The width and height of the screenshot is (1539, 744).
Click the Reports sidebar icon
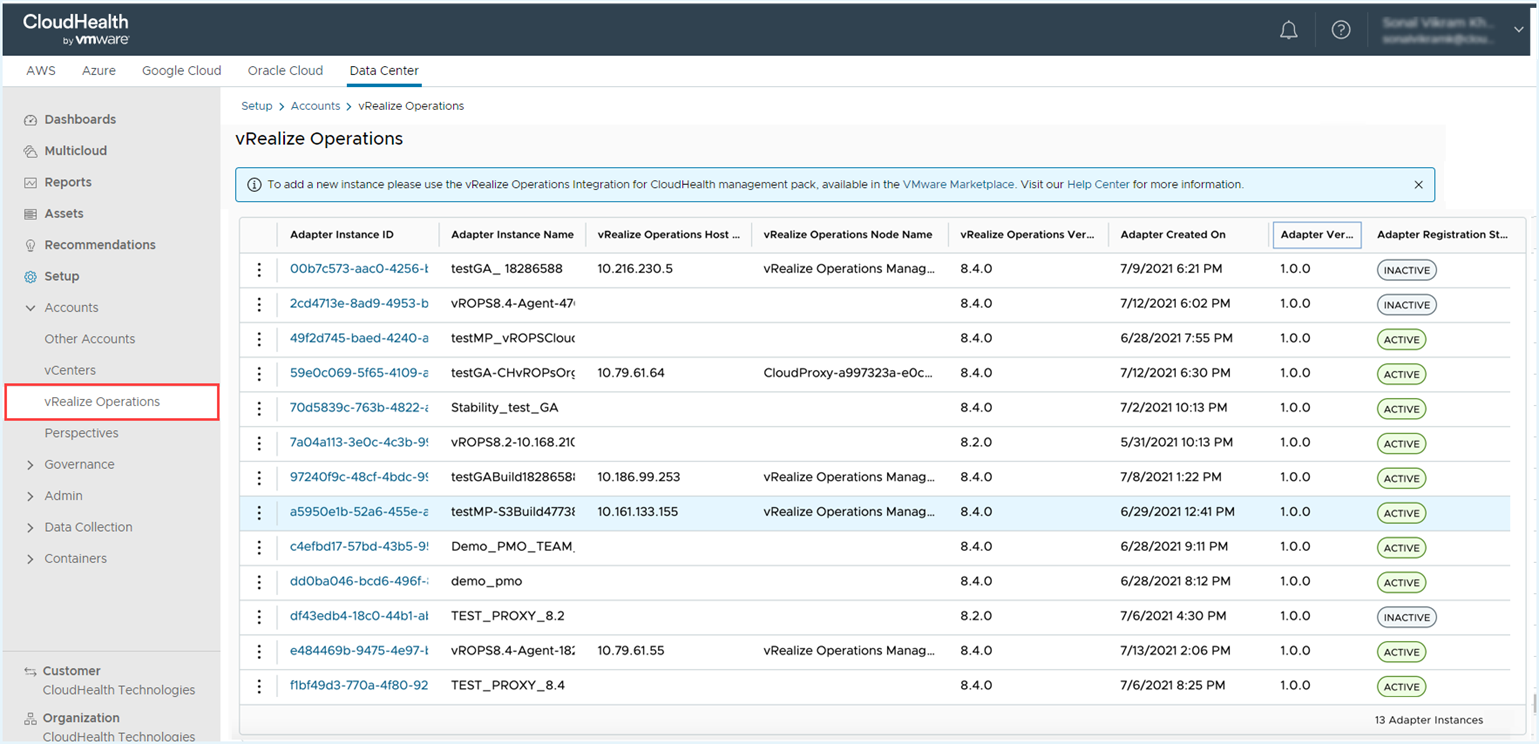coord(30,183)
